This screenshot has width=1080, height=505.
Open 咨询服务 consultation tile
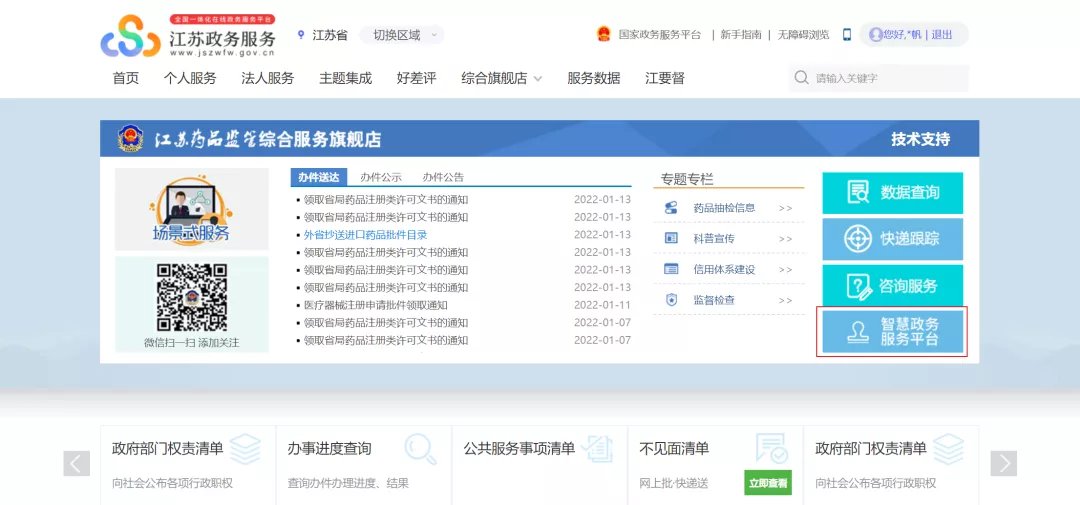892,286
